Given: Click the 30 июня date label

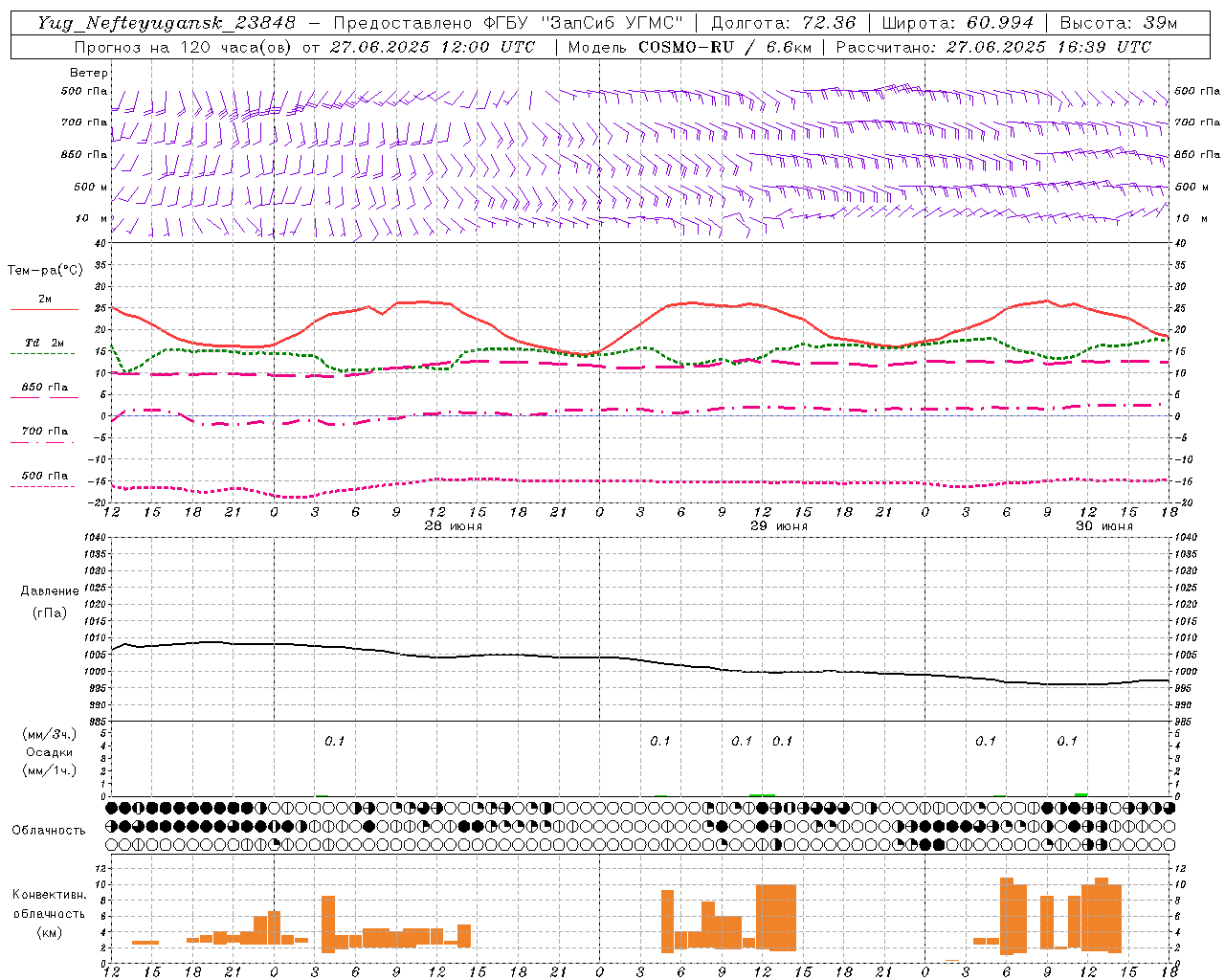Looking at the screenshot, I should click(1104, 526).
